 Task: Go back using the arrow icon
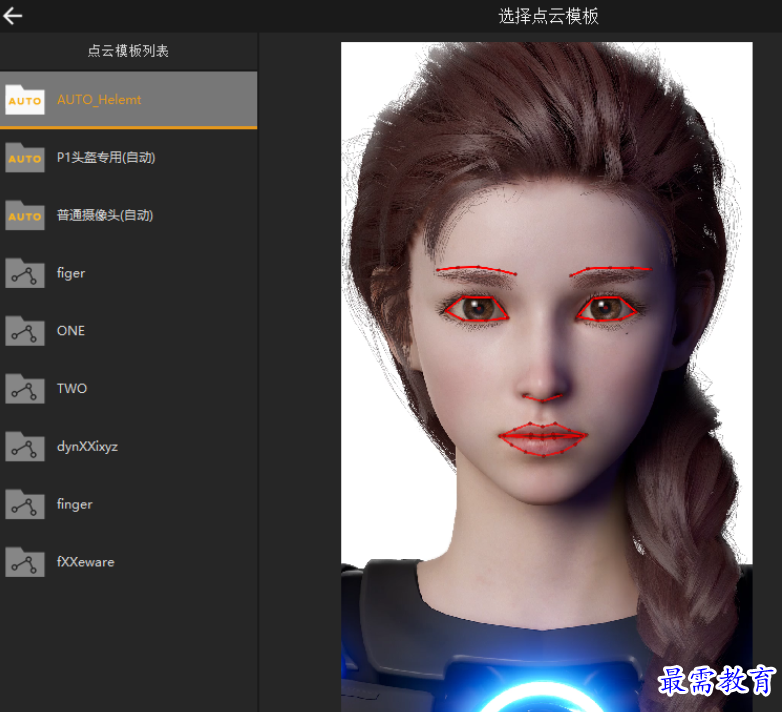pos(12,16)
